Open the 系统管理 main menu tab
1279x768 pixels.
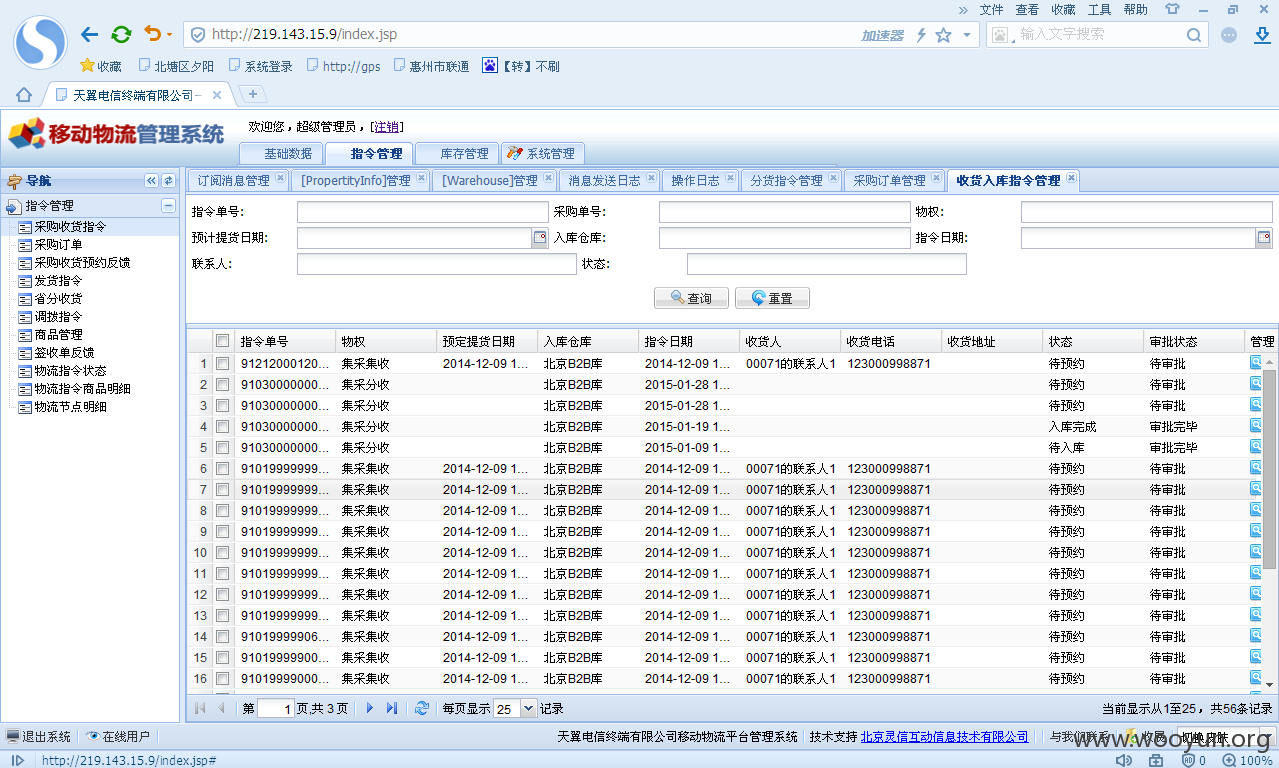tap(542, 153)
